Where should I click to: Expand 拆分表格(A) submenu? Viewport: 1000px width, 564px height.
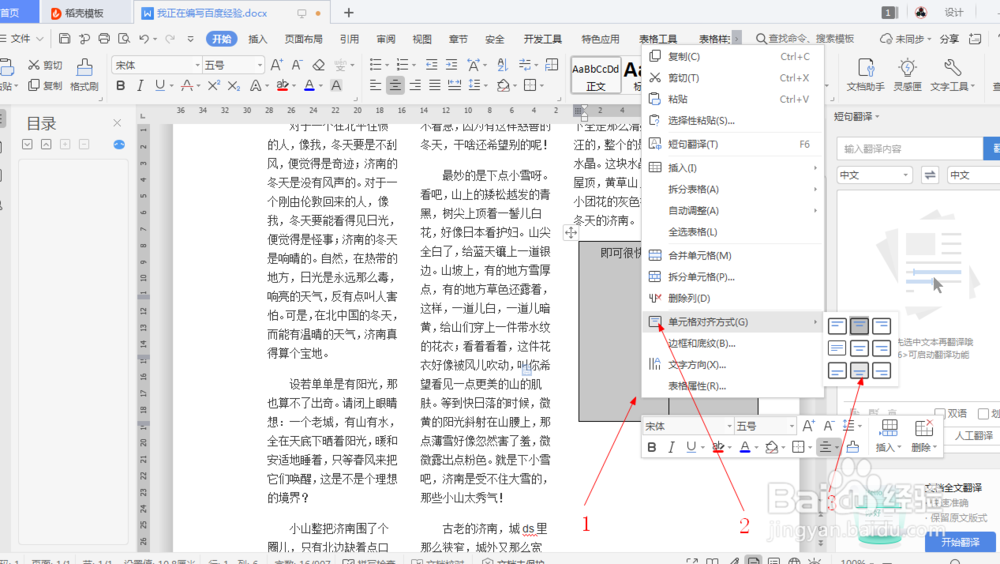click(x=733, y=189)
